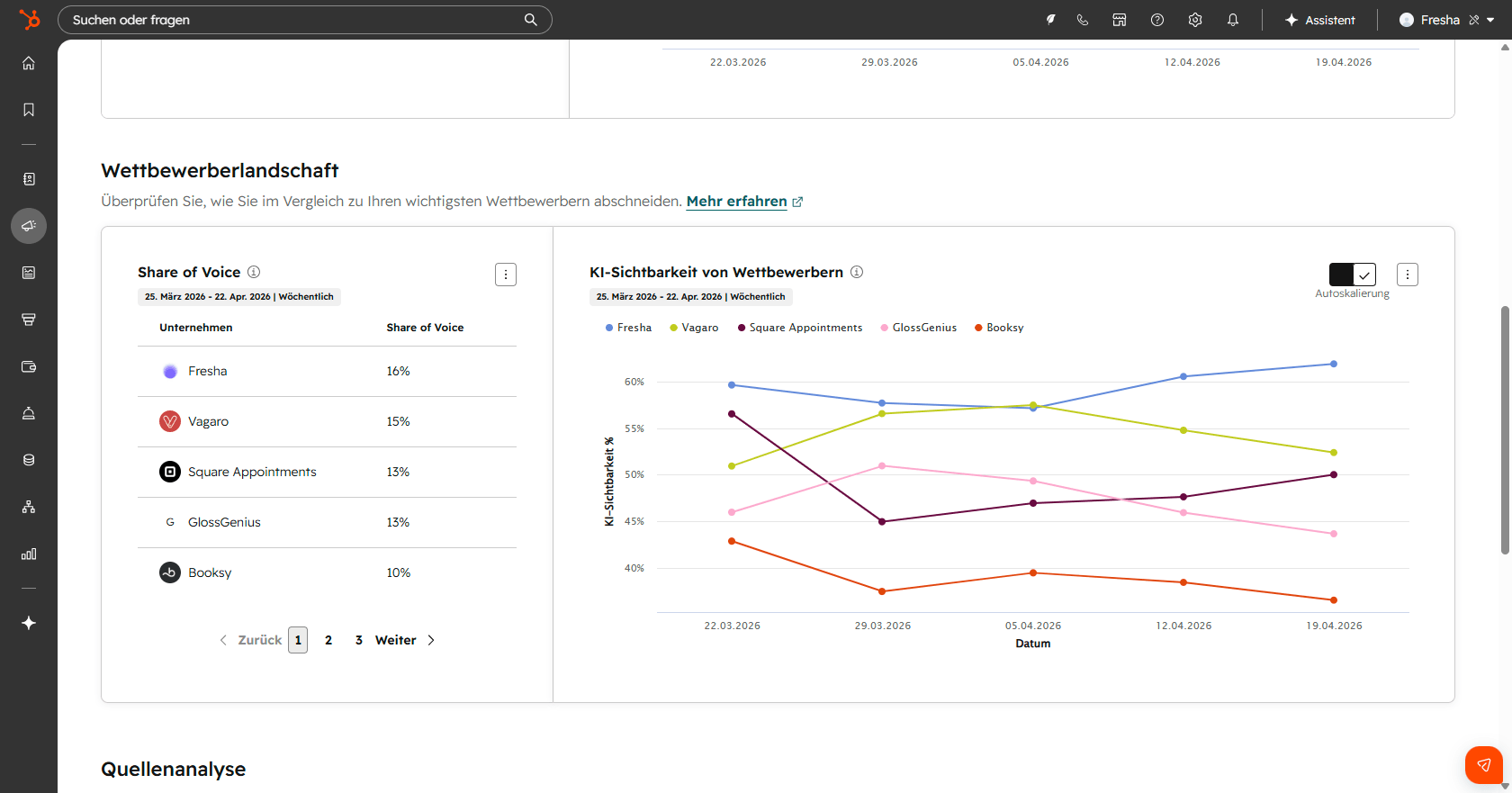Toggle the Autoskalierung switch
The image size is (1512, 793).
[1353, 275]
